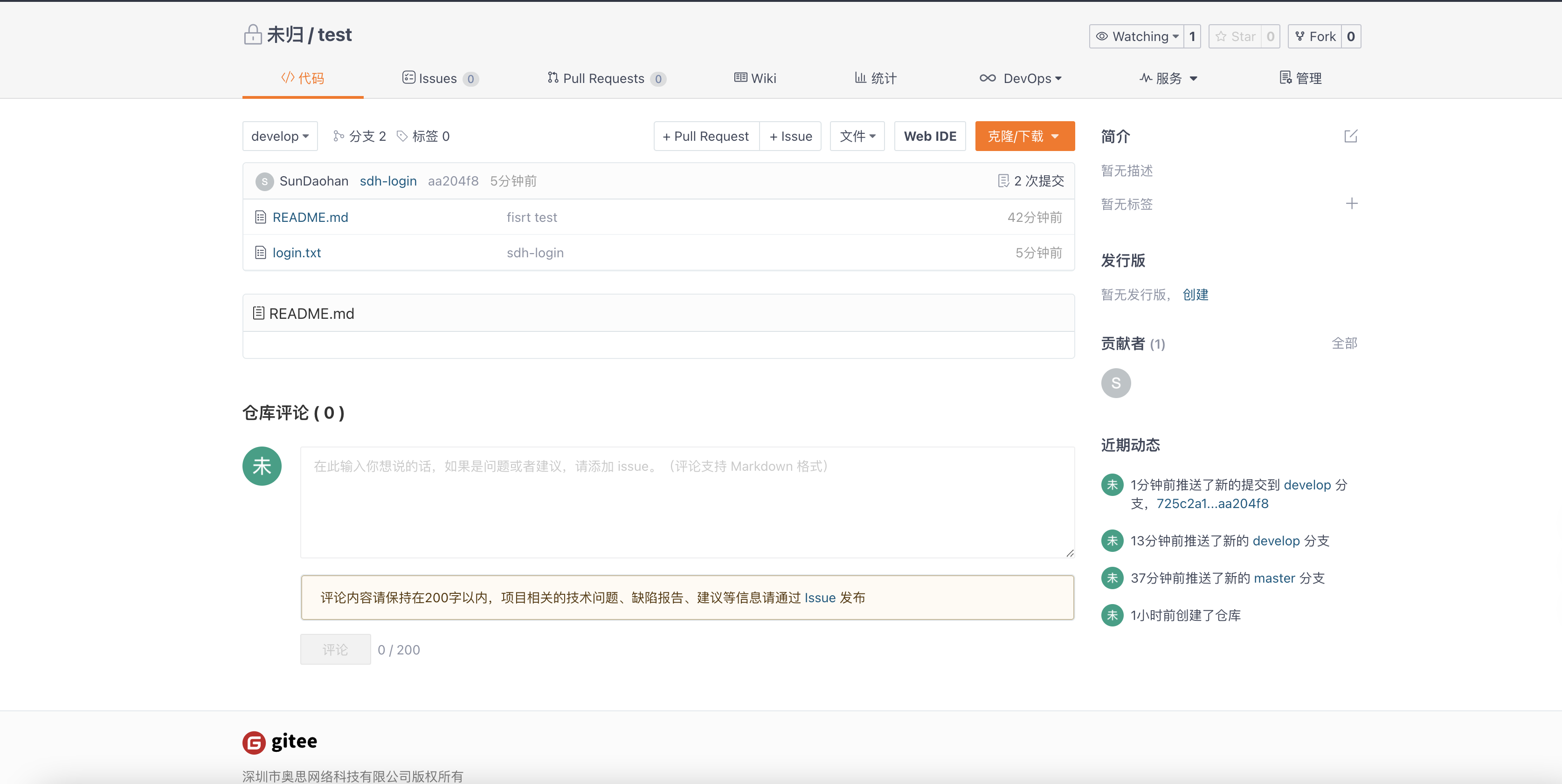1562x784 pixels.
Task: Open the 管理 management tab
Action: (x=1300, y=79)
